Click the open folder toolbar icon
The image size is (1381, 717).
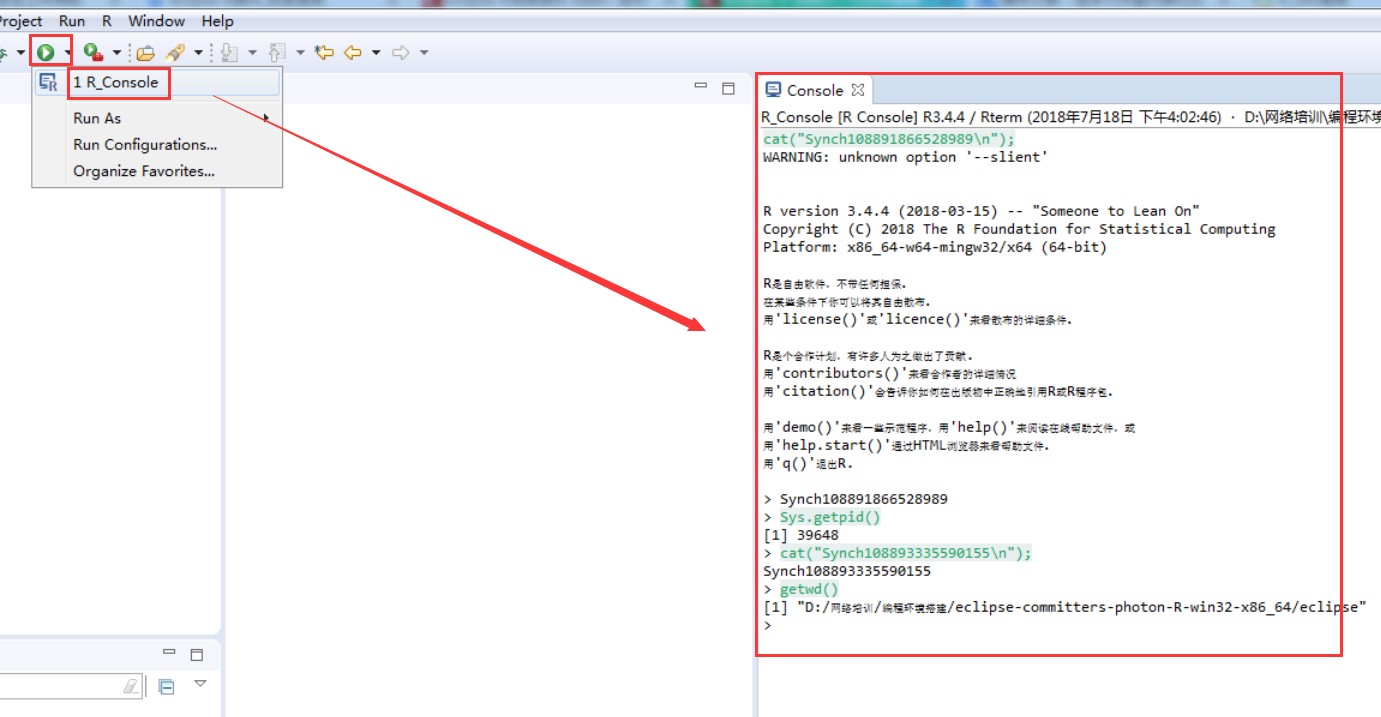[x=146, y=52]
